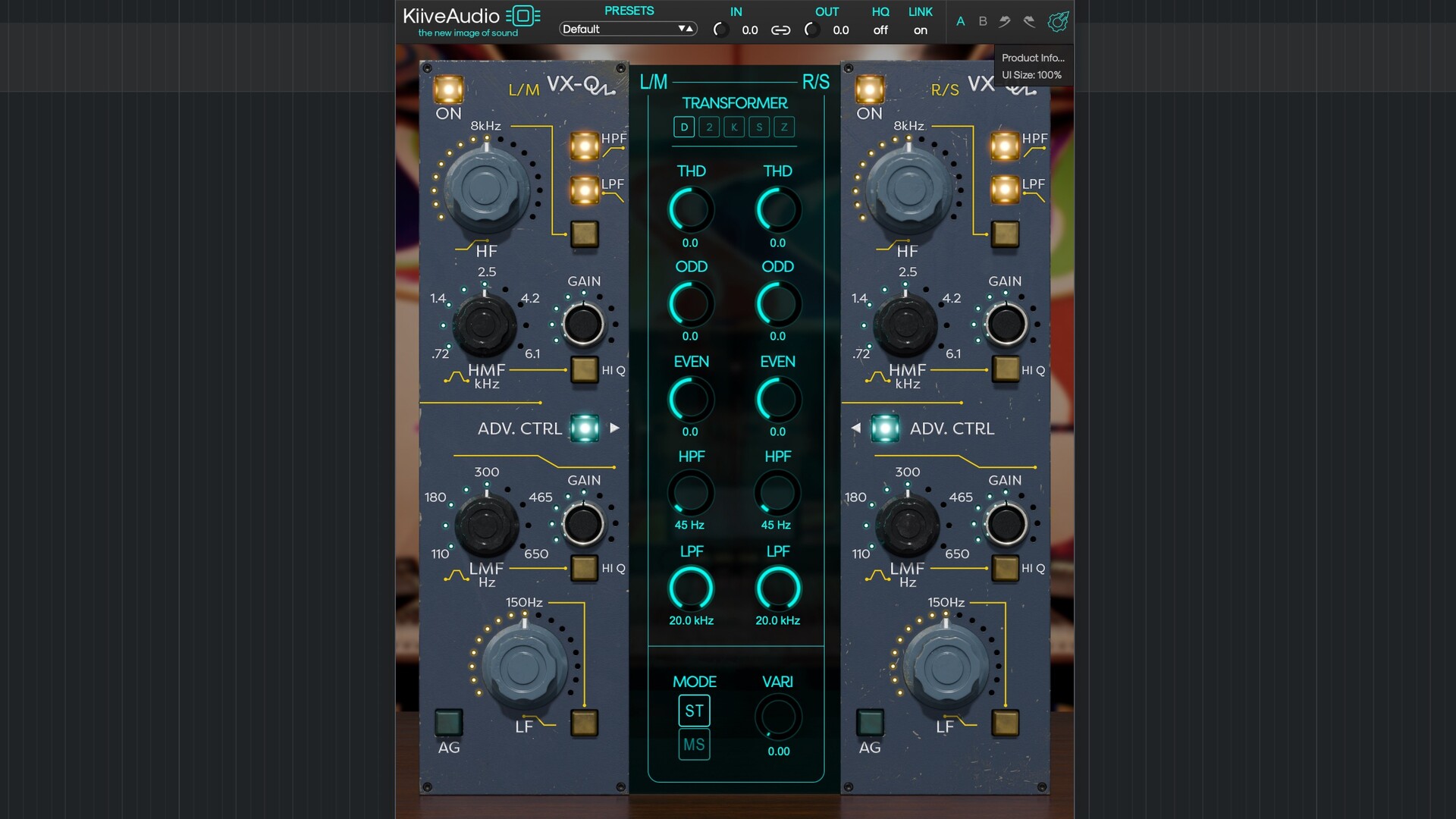Choose UI Size 100% menu entry

pos(1031,75)
